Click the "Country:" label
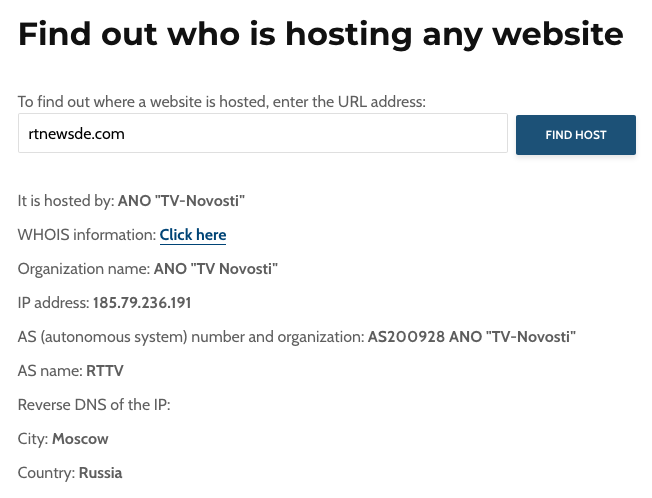The height and width of the screenshot is (498, 652). click(x=46, y=473)
